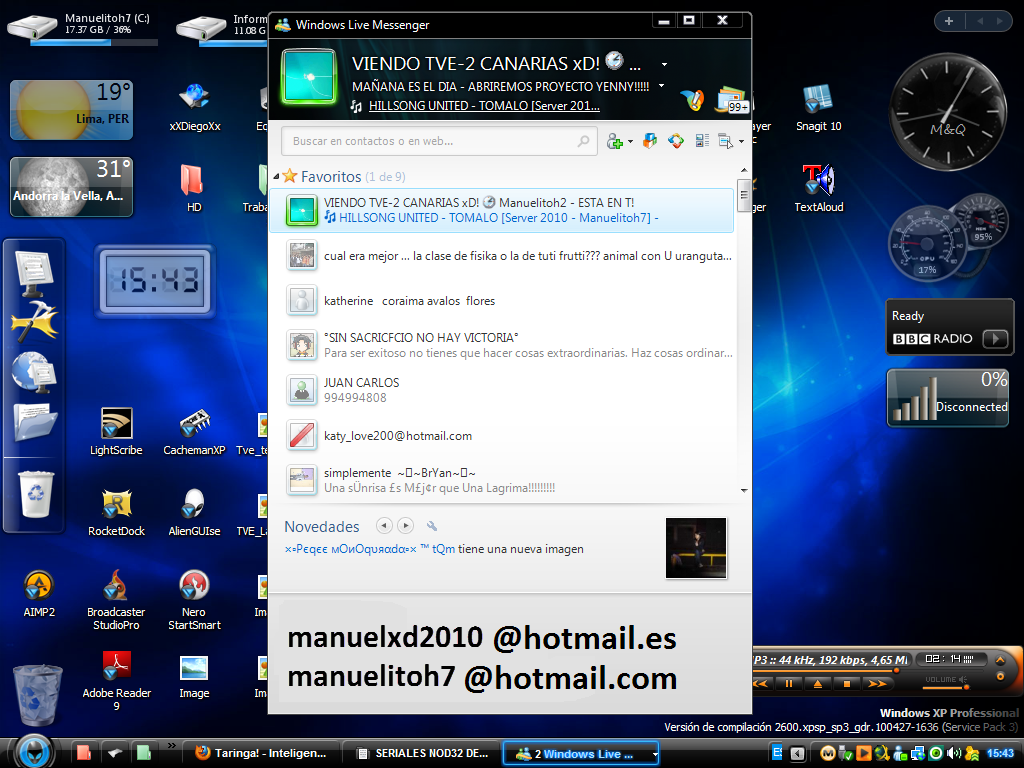Open Novedades settings wrench icon
Image resolution: width=1024 pixels, height=768 pixels.
click(432, 526)
